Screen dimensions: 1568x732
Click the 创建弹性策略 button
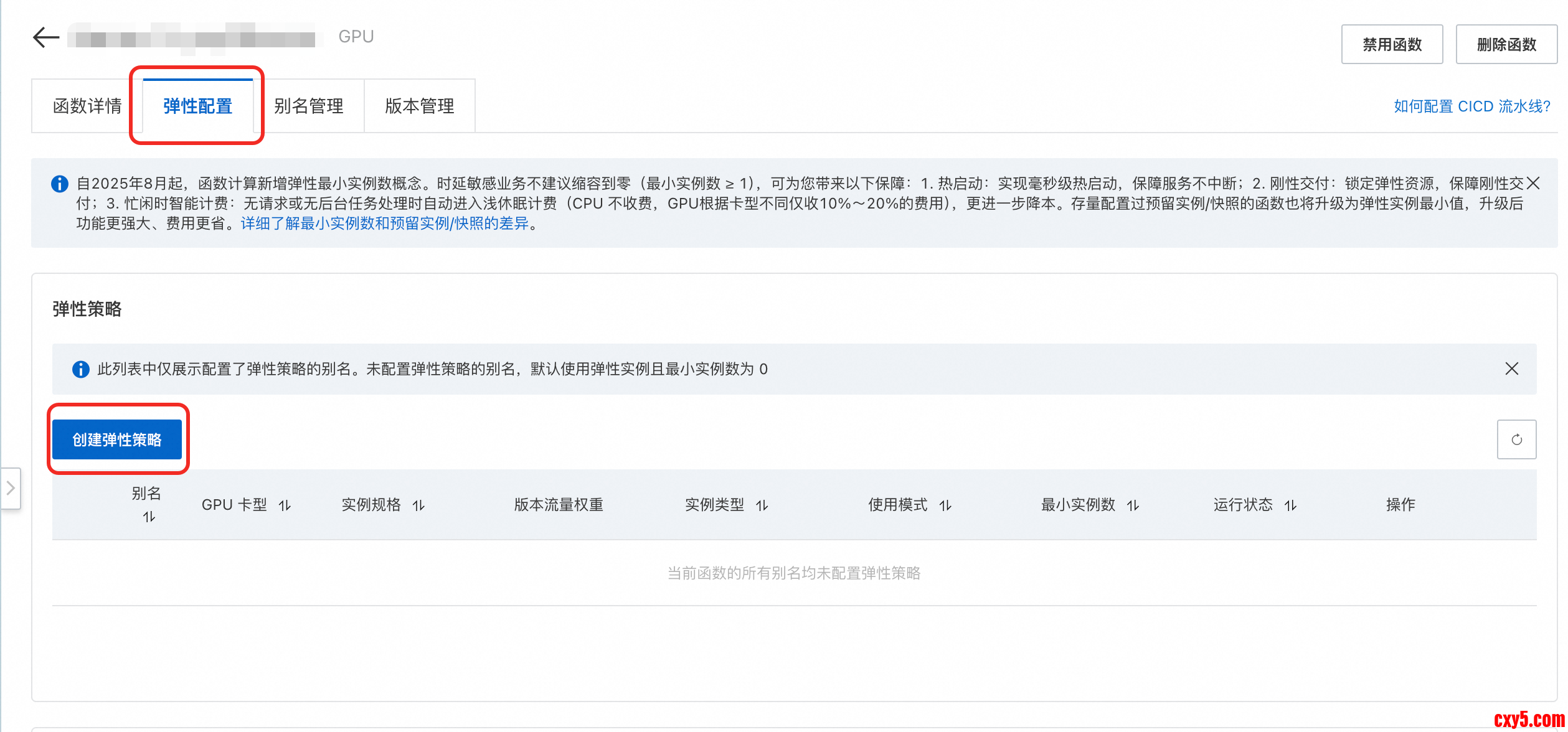click(117, 439)
